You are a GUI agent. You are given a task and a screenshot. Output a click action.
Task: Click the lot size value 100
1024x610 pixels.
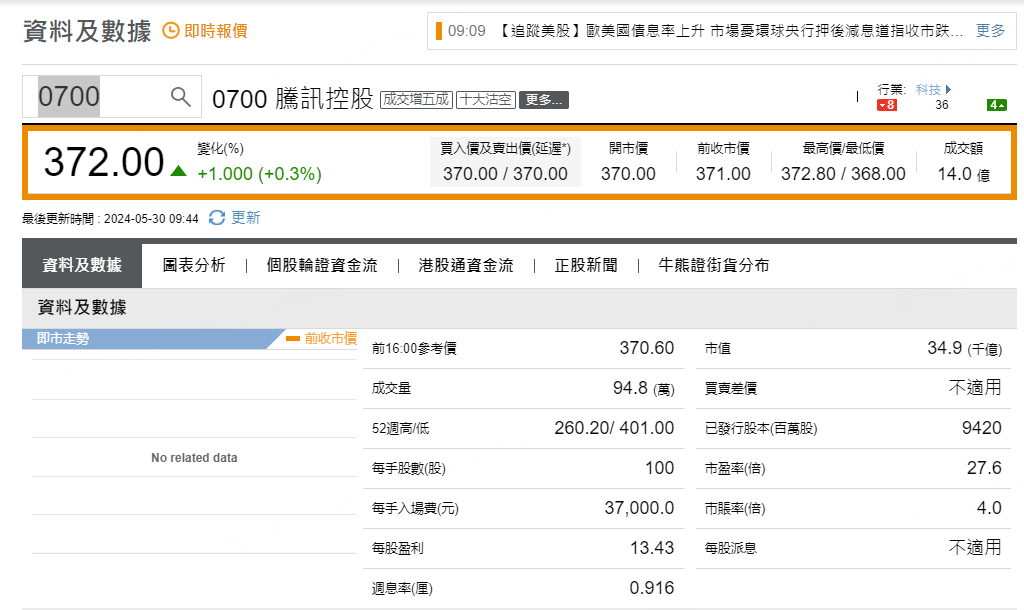point(660,468)
